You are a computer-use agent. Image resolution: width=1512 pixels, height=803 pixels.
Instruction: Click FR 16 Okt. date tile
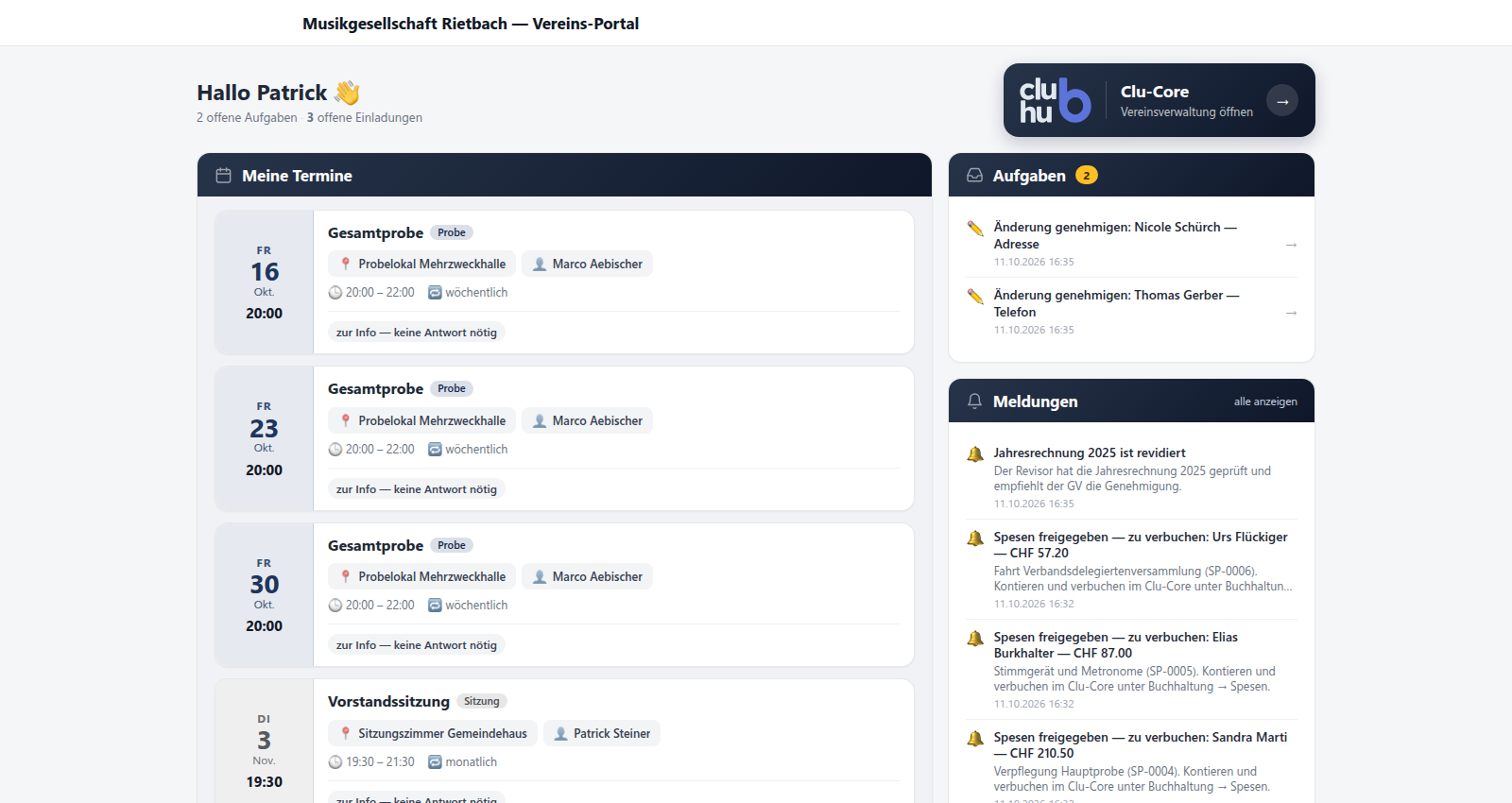[x=265, y=282]
